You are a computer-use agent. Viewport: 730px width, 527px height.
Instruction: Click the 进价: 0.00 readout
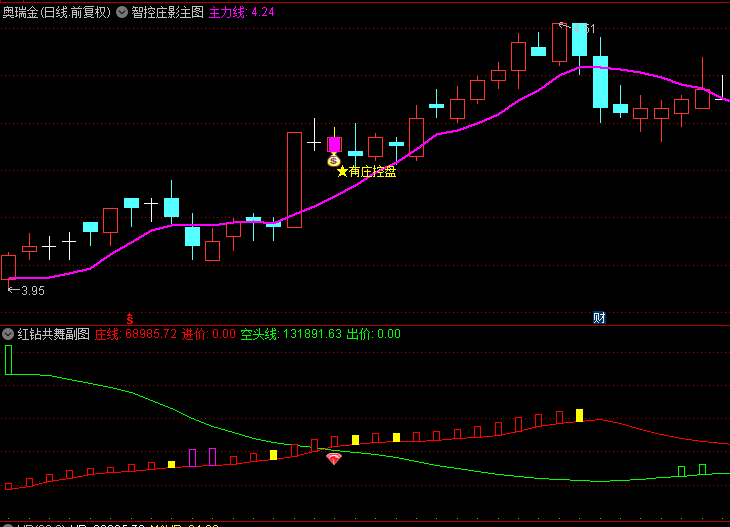pyautogui.click(x=209, y=334)
